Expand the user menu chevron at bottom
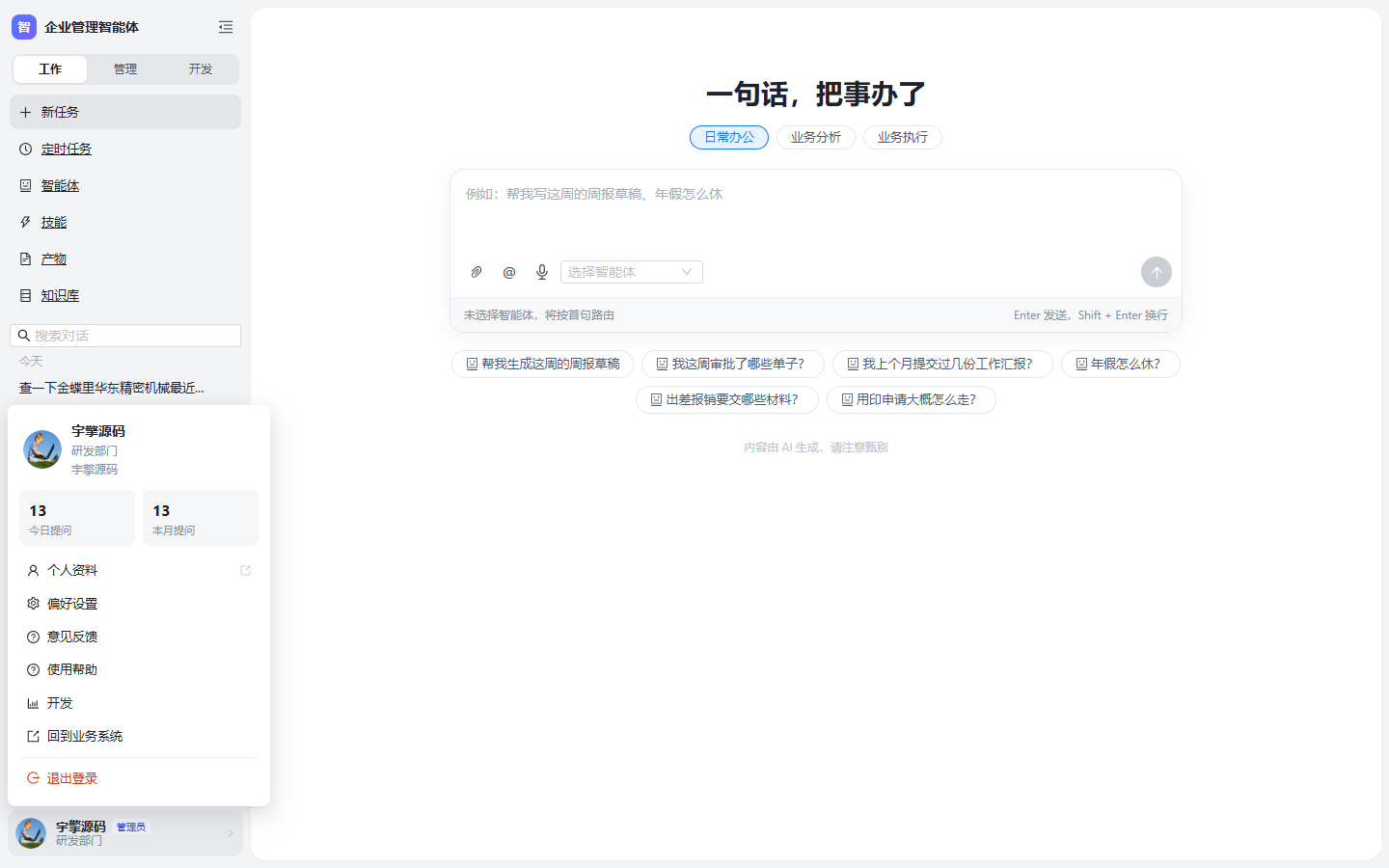 (x=231, y=833)
